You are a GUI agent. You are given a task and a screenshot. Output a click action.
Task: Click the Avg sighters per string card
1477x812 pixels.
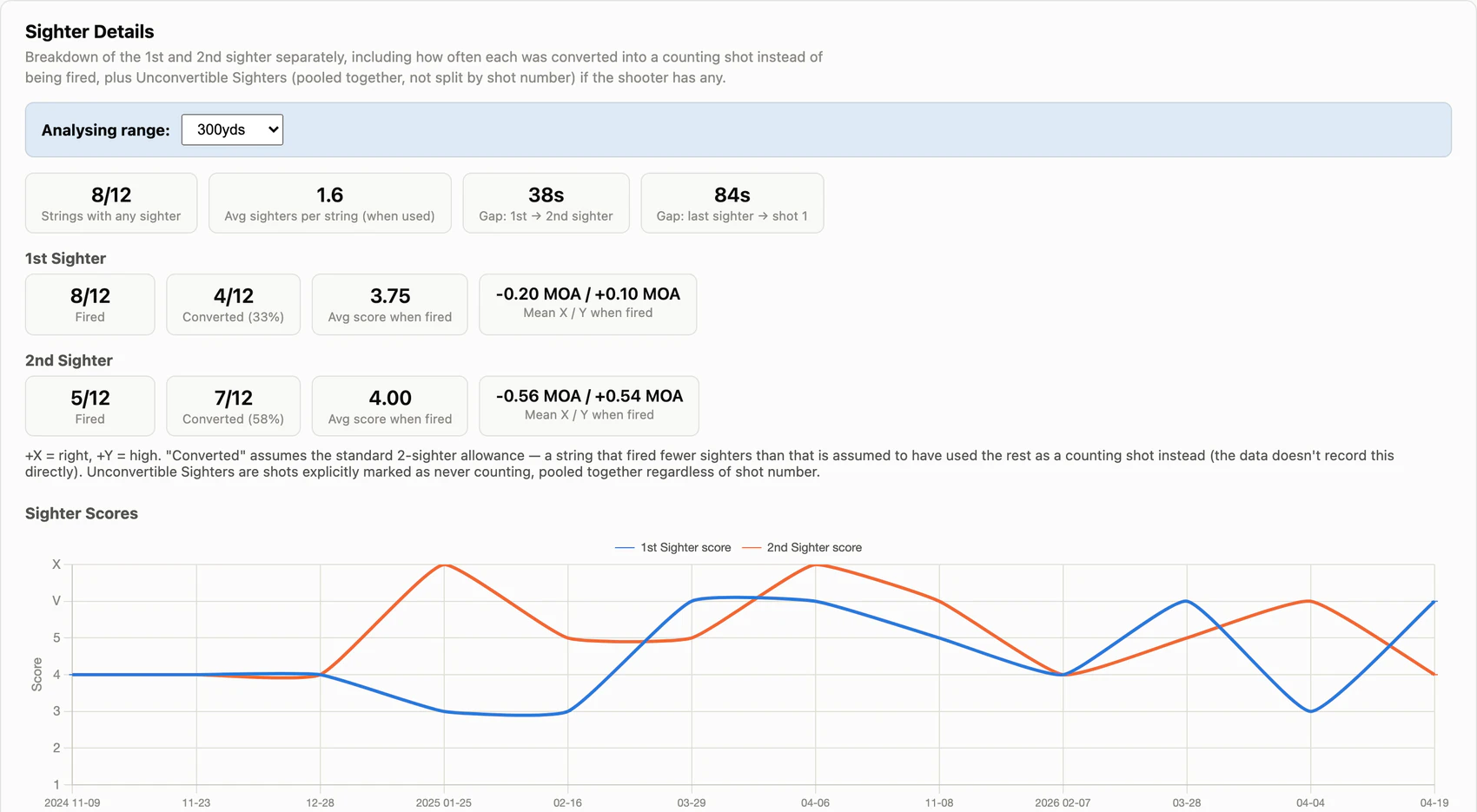329,203
